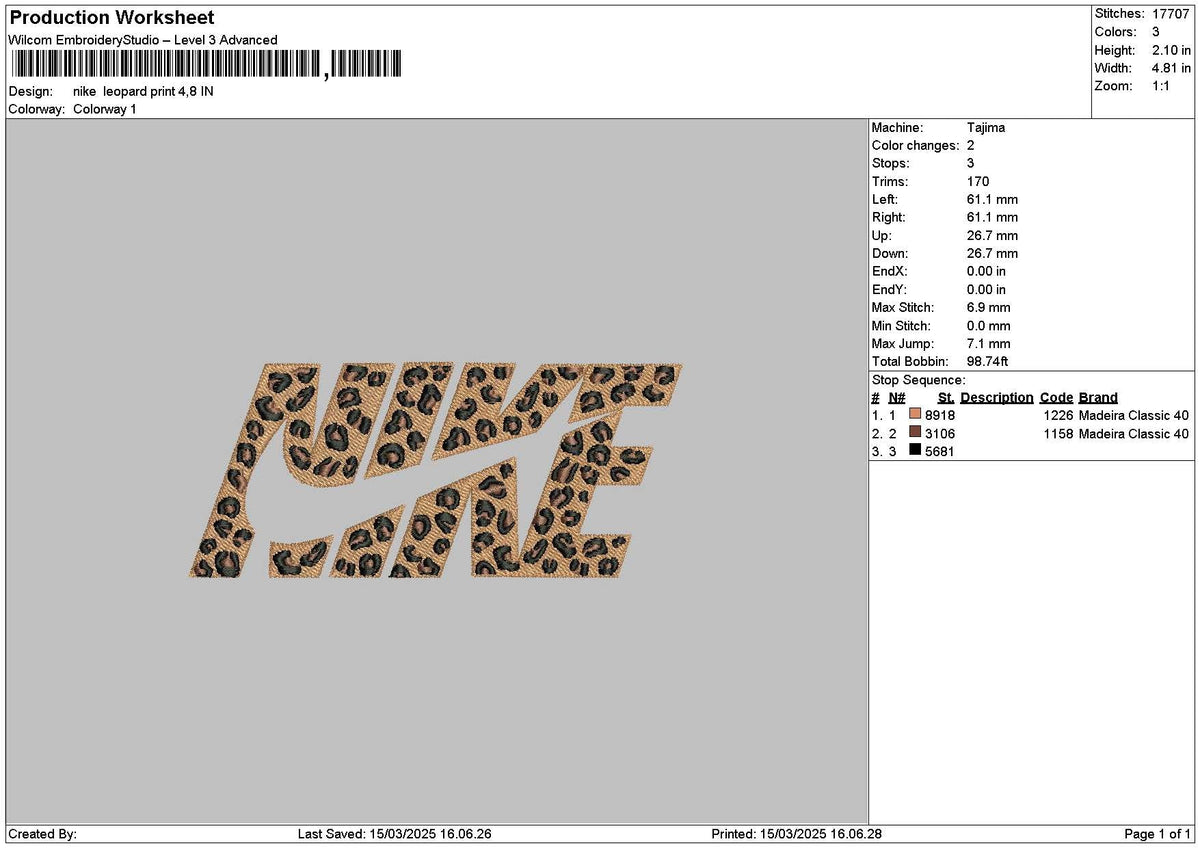Click the 5681 black thread color swatch

[x=915, y=451]
